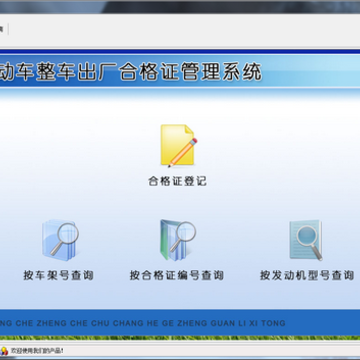This screenshot has width=360, height=360.
Task: Open the 按合格证编号查询 search icon
Action: pos(178,240)
